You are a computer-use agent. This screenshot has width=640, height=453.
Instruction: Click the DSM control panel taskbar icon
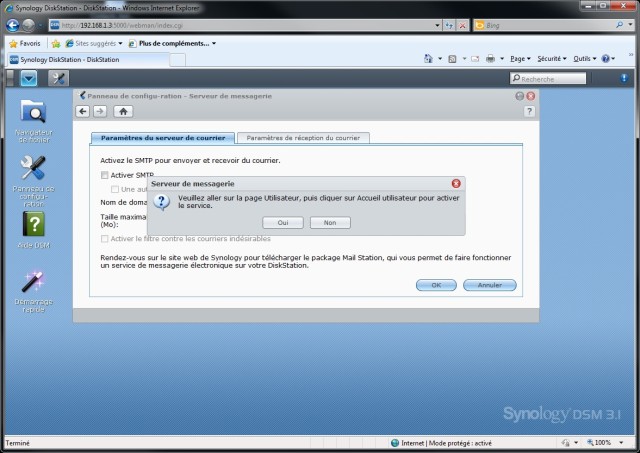click(x=58, y=78)
